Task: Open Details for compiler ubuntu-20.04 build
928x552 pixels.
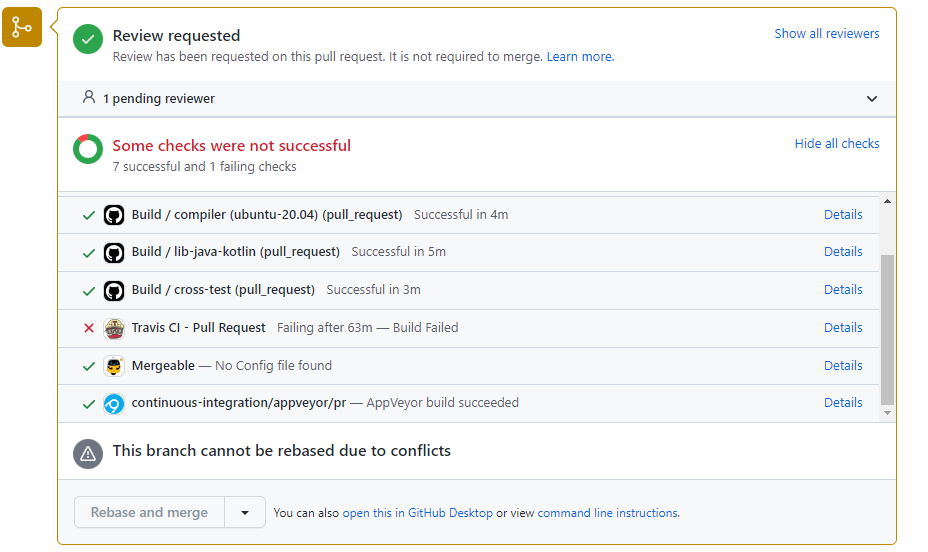Action: pos(843,214)
